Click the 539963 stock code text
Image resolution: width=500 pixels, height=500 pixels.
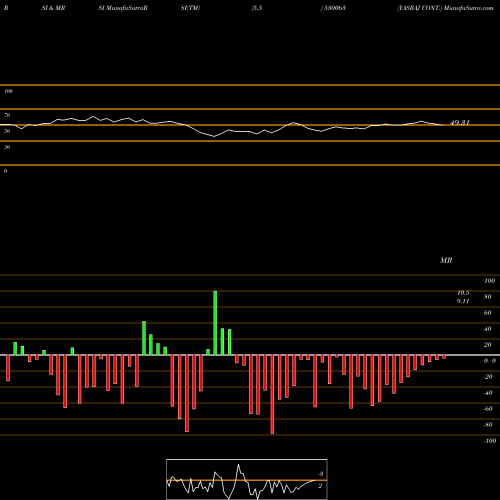pyautogui.click(x=334, y=8)
